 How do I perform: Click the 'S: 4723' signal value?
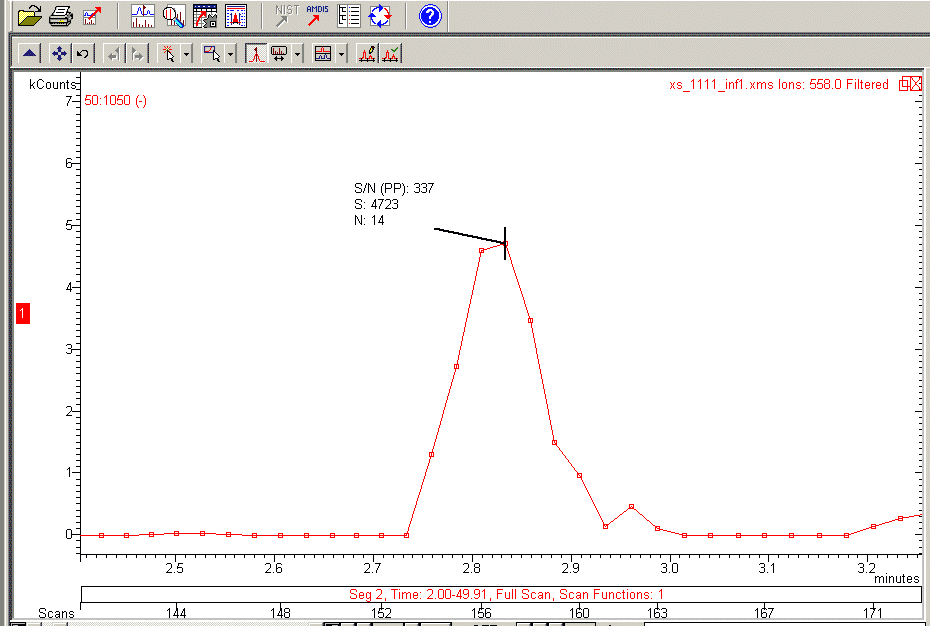pos(376,204)
